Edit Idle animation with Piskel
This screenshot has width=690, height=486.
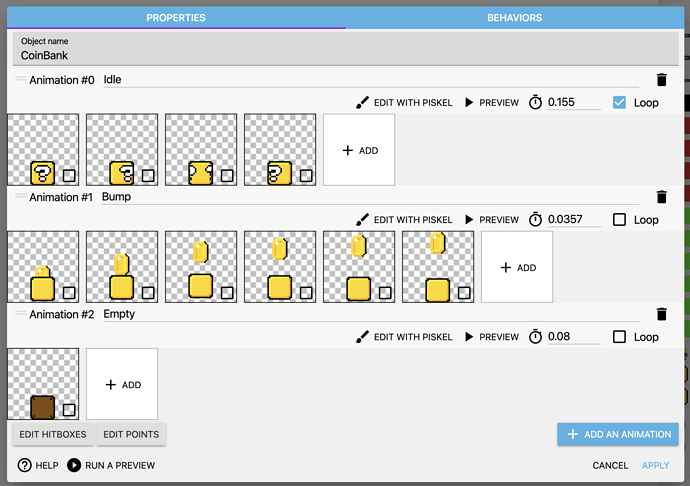pos(404,103)
